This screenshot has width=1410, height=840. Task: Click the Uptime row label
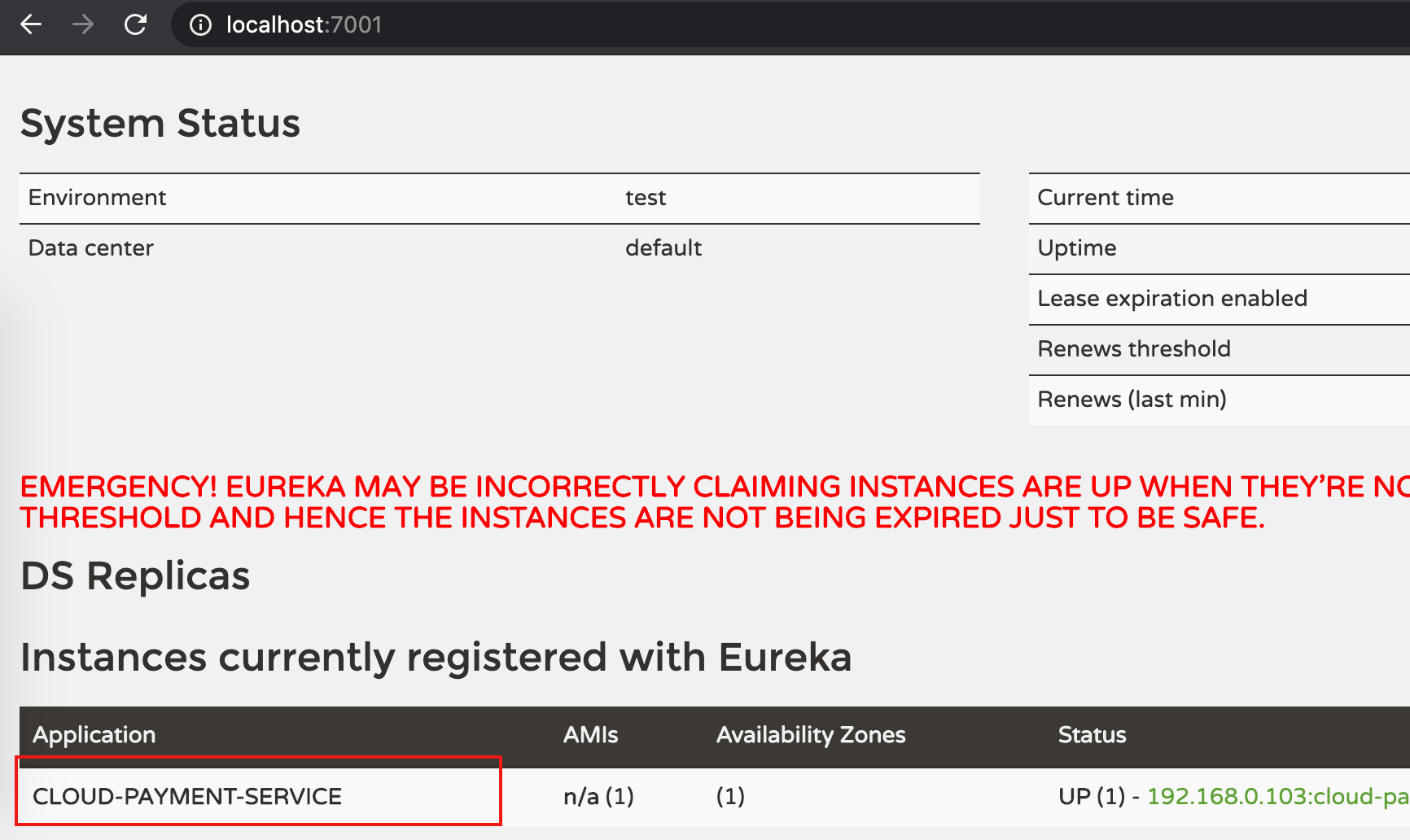1077,248
